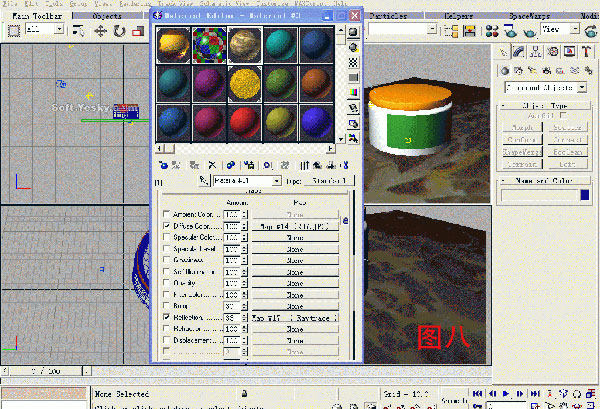The width and height of the screenshot is (600, 409).
Task: Click Show Map in Viewport icon
Action: point(285,165)
